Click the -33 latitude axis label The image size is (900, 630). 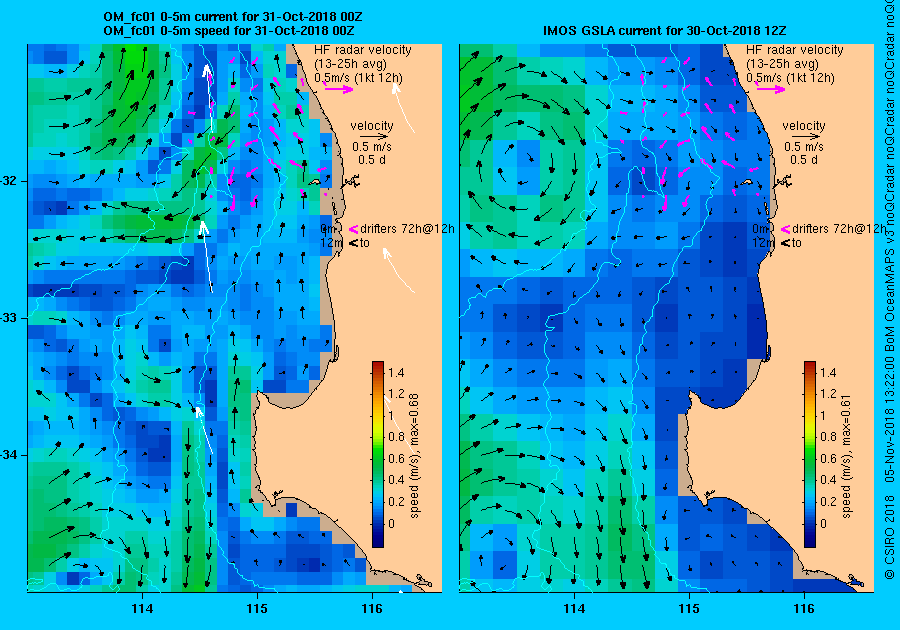tap(10, 318)
